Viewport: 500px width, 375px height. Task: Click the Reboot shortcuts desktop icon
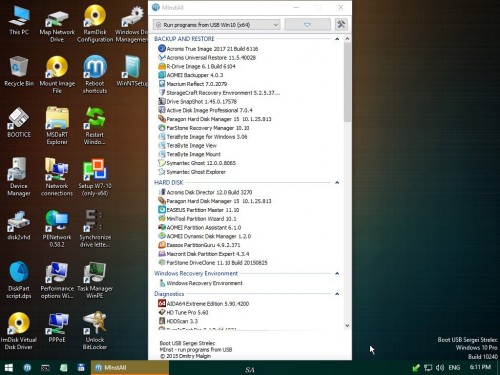[95, 75]
